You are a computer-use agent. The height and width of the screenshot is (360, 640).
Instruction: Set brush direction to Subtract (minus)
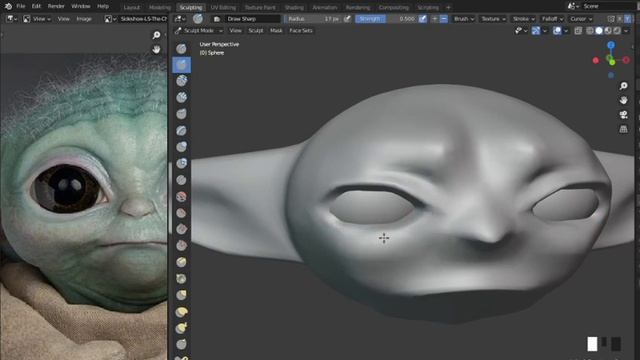(x=444, y=19)
